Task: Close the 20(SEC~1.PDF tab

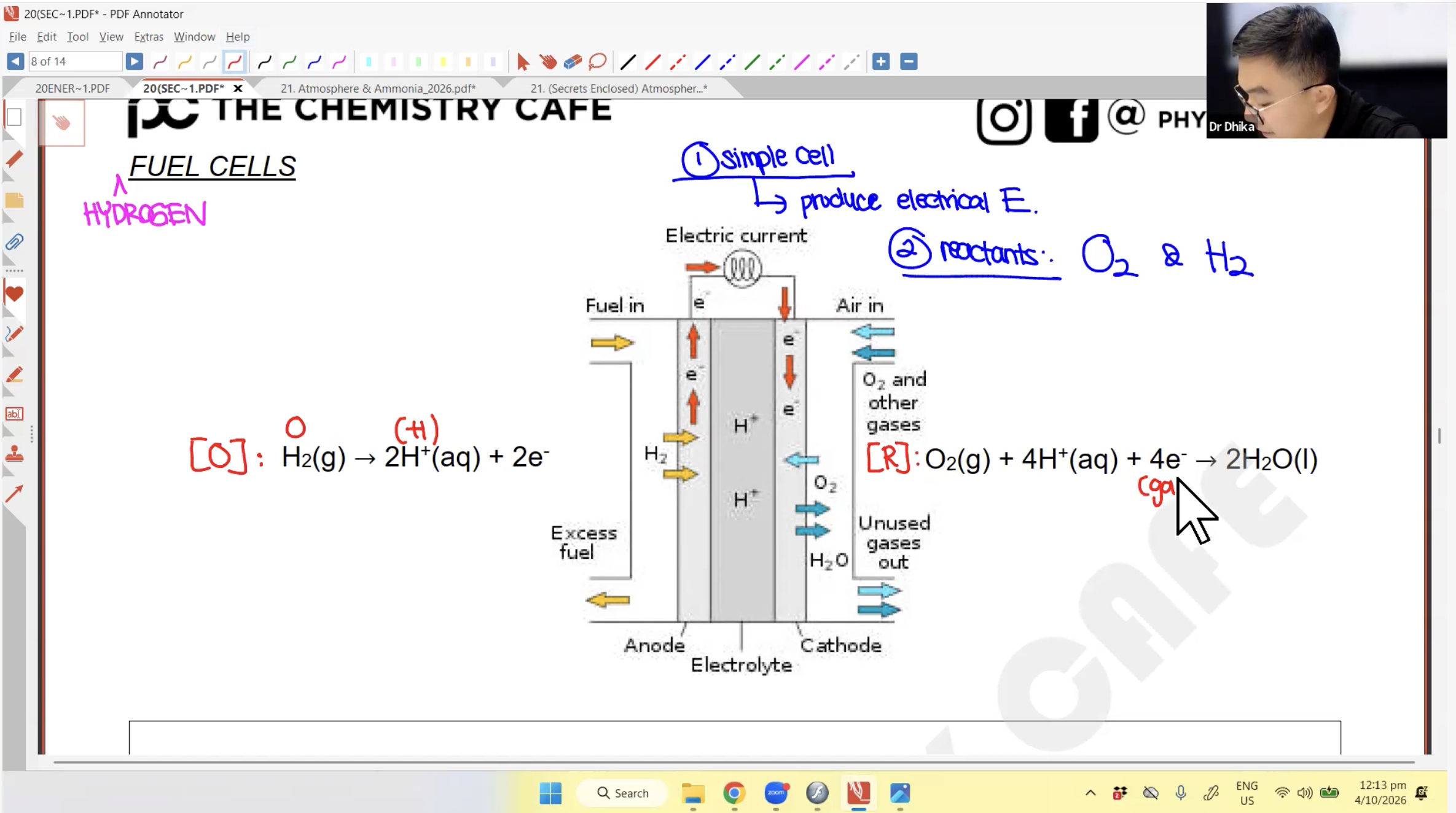Action: (238, 88)
